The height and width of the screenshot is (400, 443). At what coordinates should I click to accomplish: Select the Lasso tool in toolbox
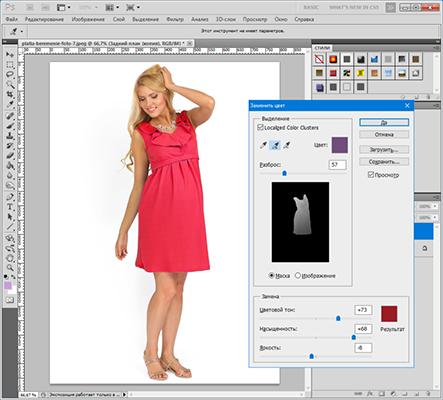[x=10, y=74]
